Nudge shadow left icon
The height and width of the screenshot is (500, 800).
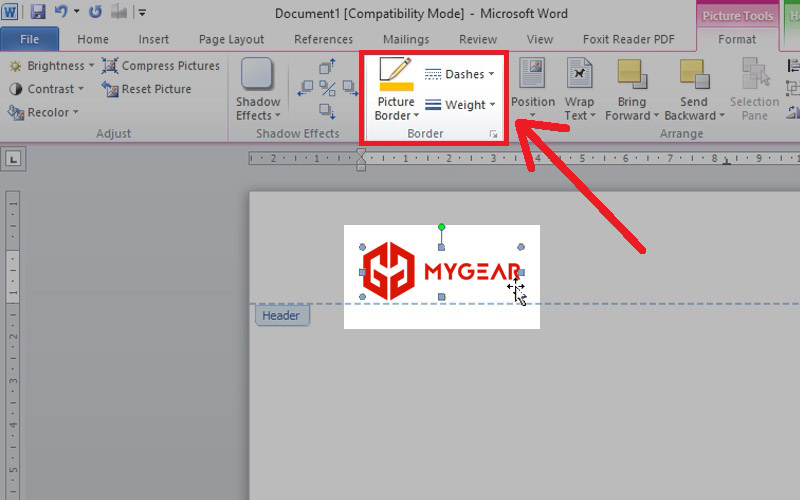click(306, 89)
